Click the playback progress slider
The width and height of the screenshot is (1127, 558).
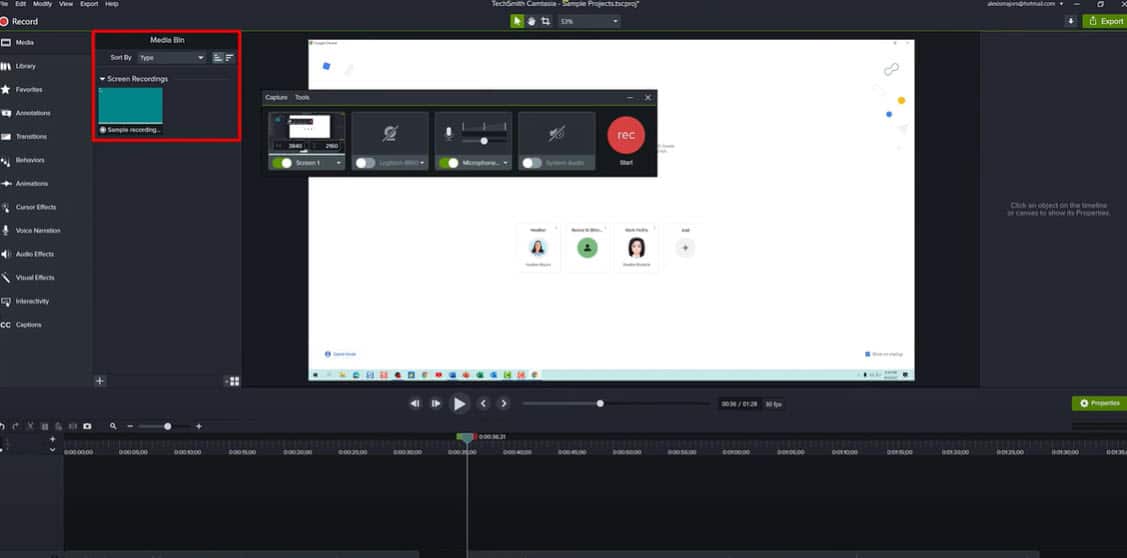click(x=616, y=404)
